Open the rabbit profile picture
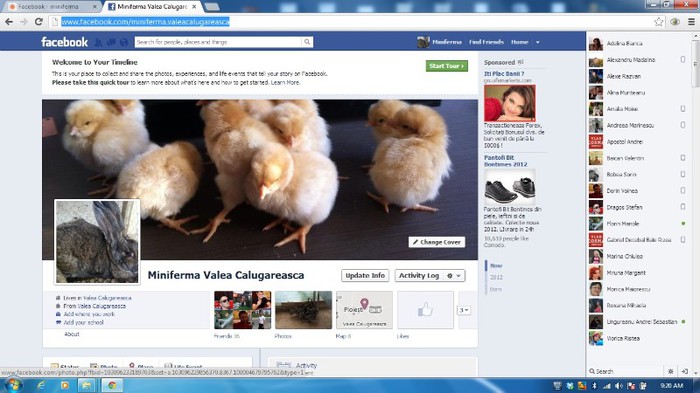 (x=97, y=242)
